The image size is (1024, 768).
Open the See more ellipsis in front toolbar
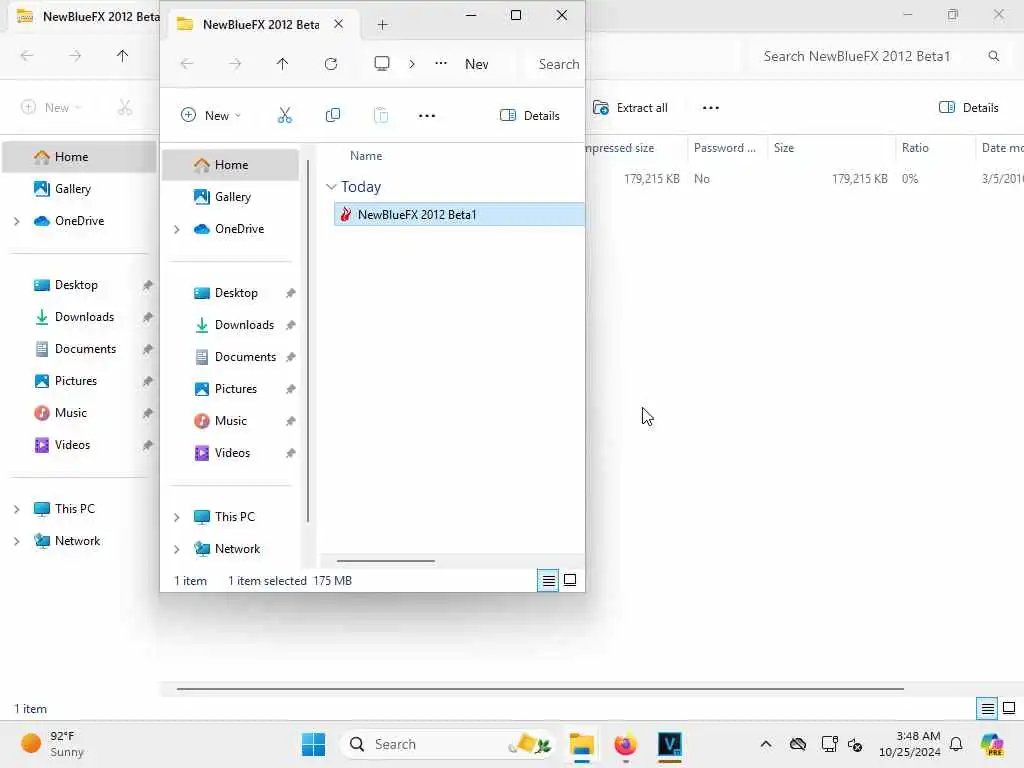pyautogui.click(x=426, y=116)
